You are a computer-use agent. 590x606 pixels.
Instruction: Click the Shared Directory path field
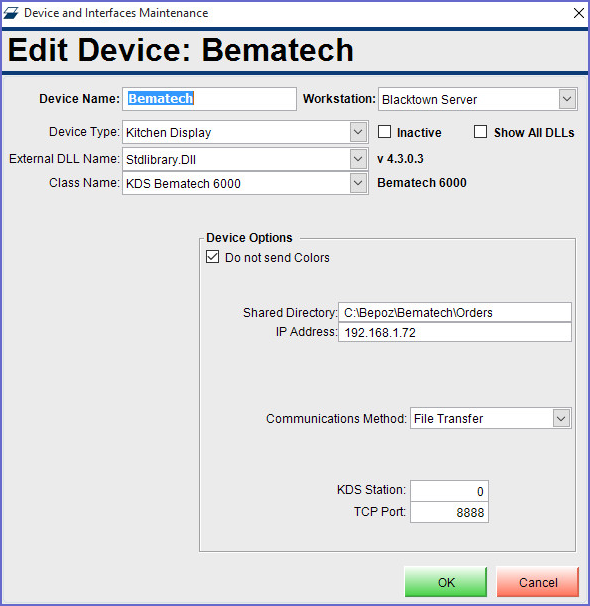tap(455, 312)
